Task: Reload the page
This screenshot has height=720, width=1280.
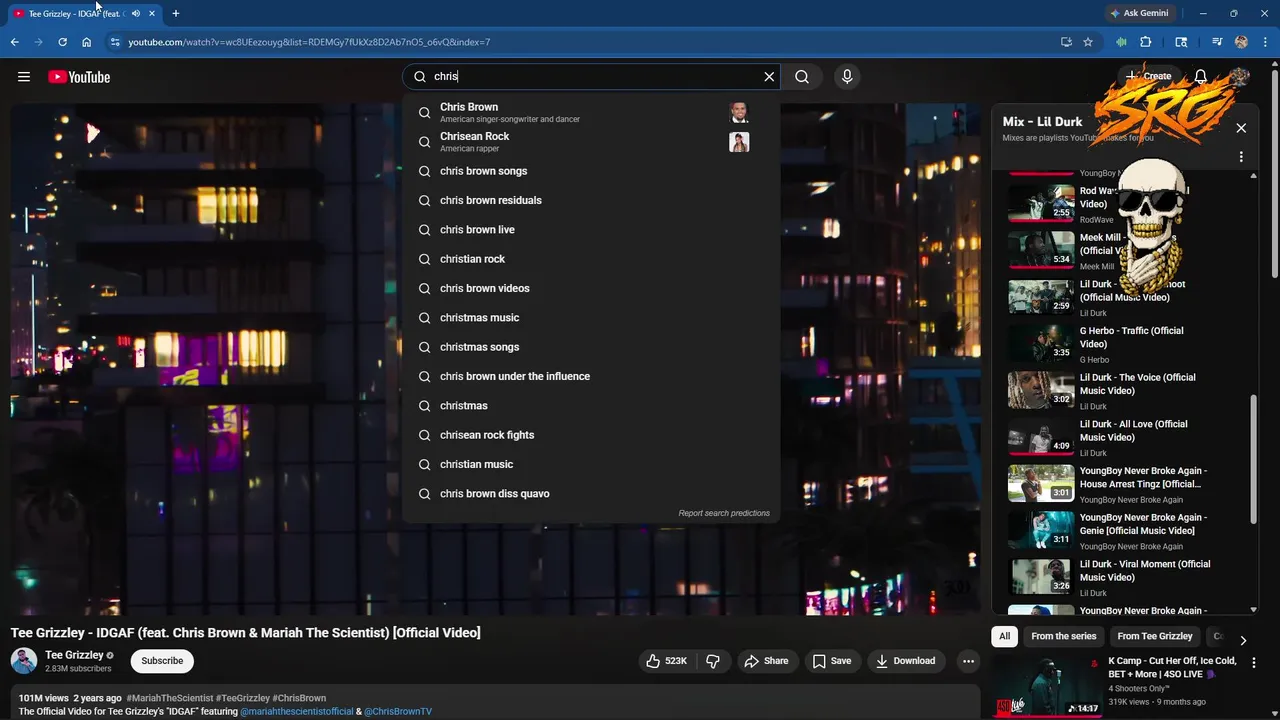Action: 62,42
